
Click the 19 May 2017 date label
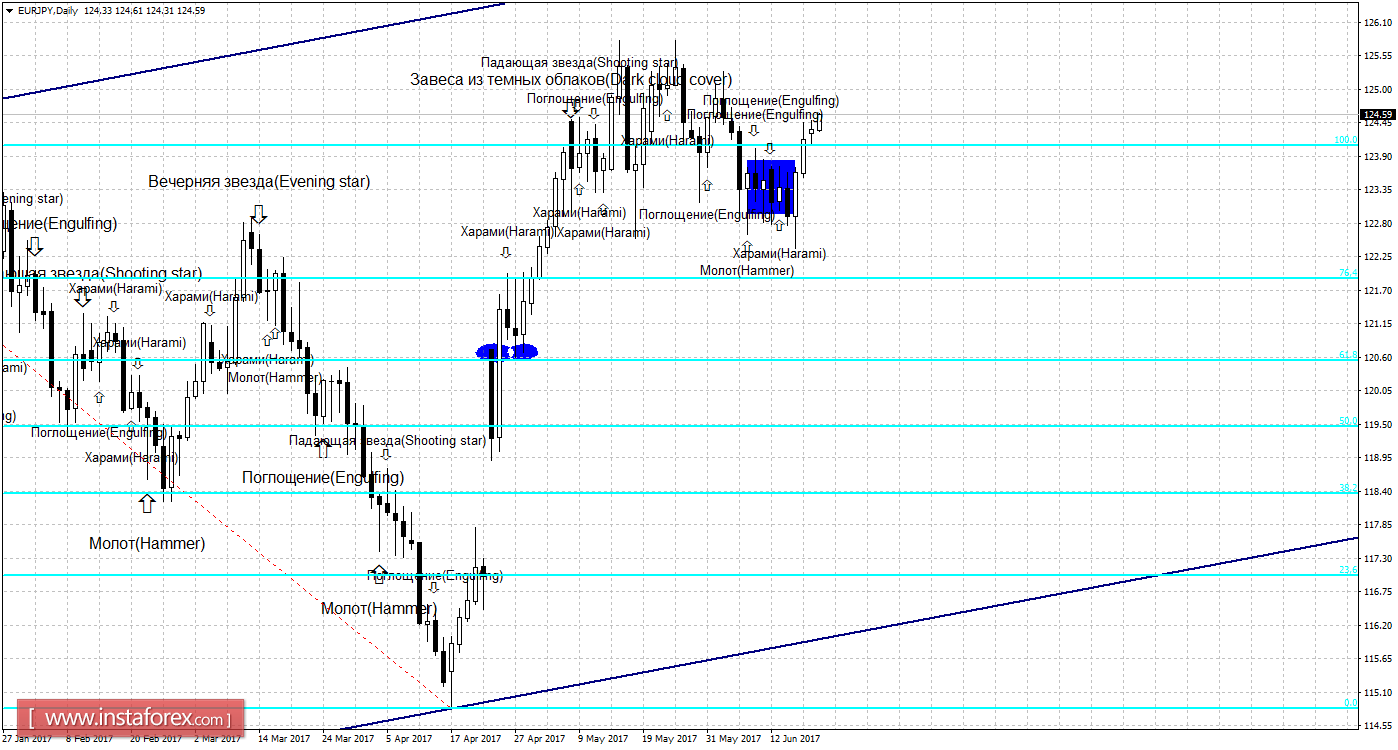669,739
